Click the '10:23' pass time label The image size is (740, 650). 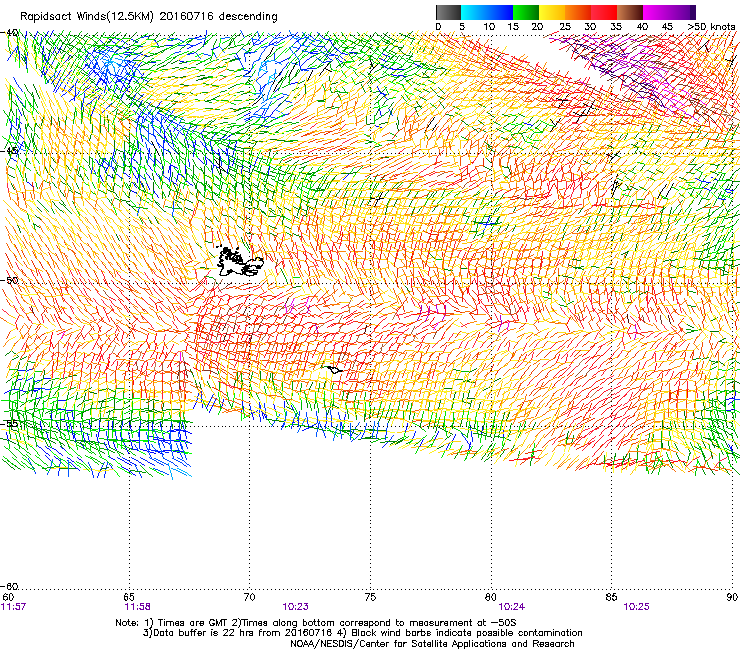click(x=295, y=607)
